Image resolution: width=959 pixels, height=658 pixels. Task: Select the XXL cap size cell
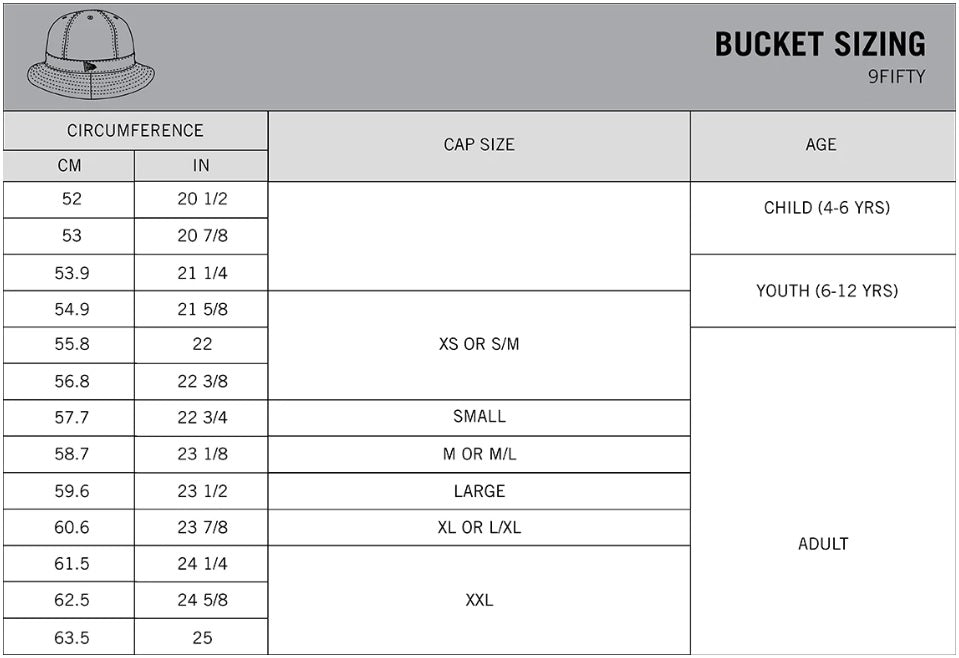point(480,600)
